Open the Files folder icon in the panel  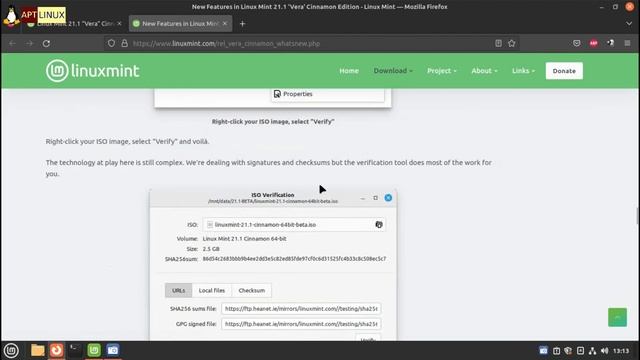(38, 350)
